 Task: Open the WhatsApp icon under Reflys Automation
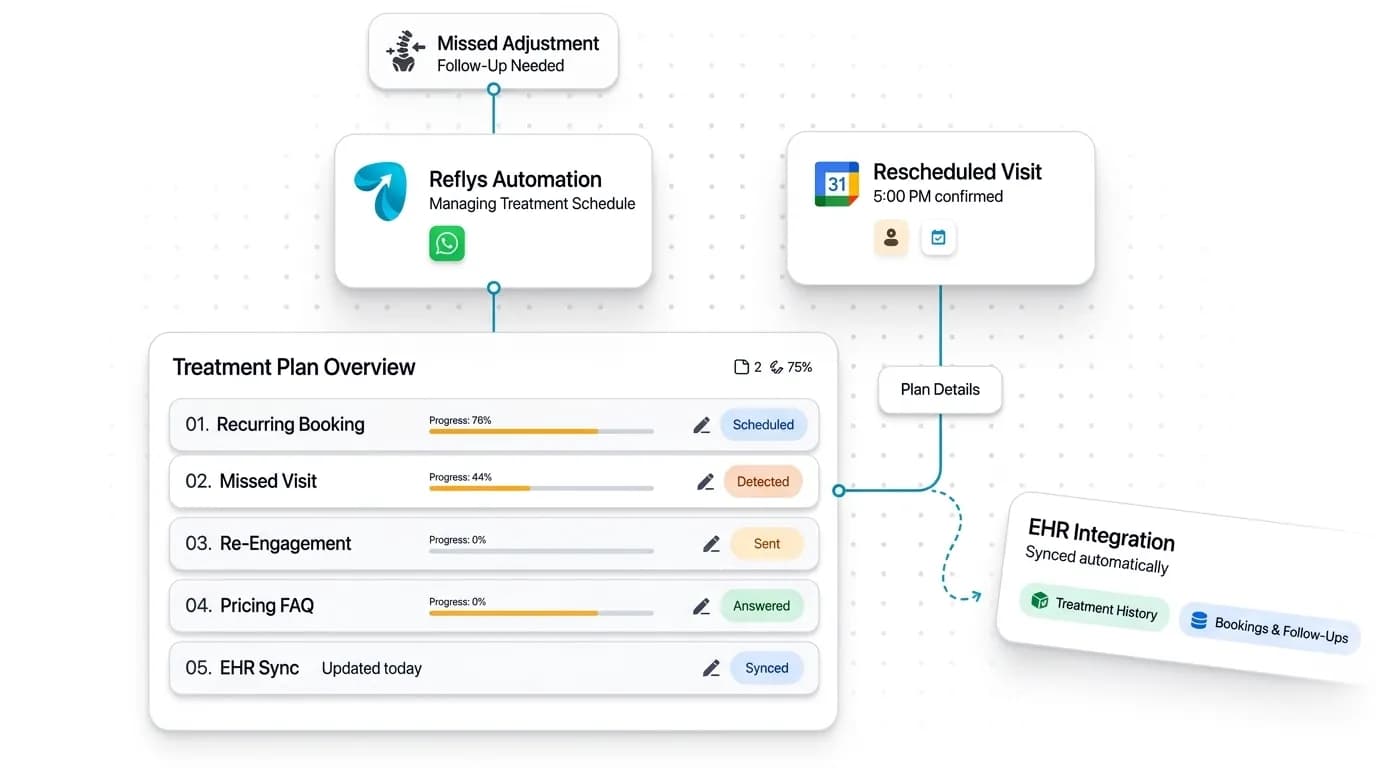[447, 243]
